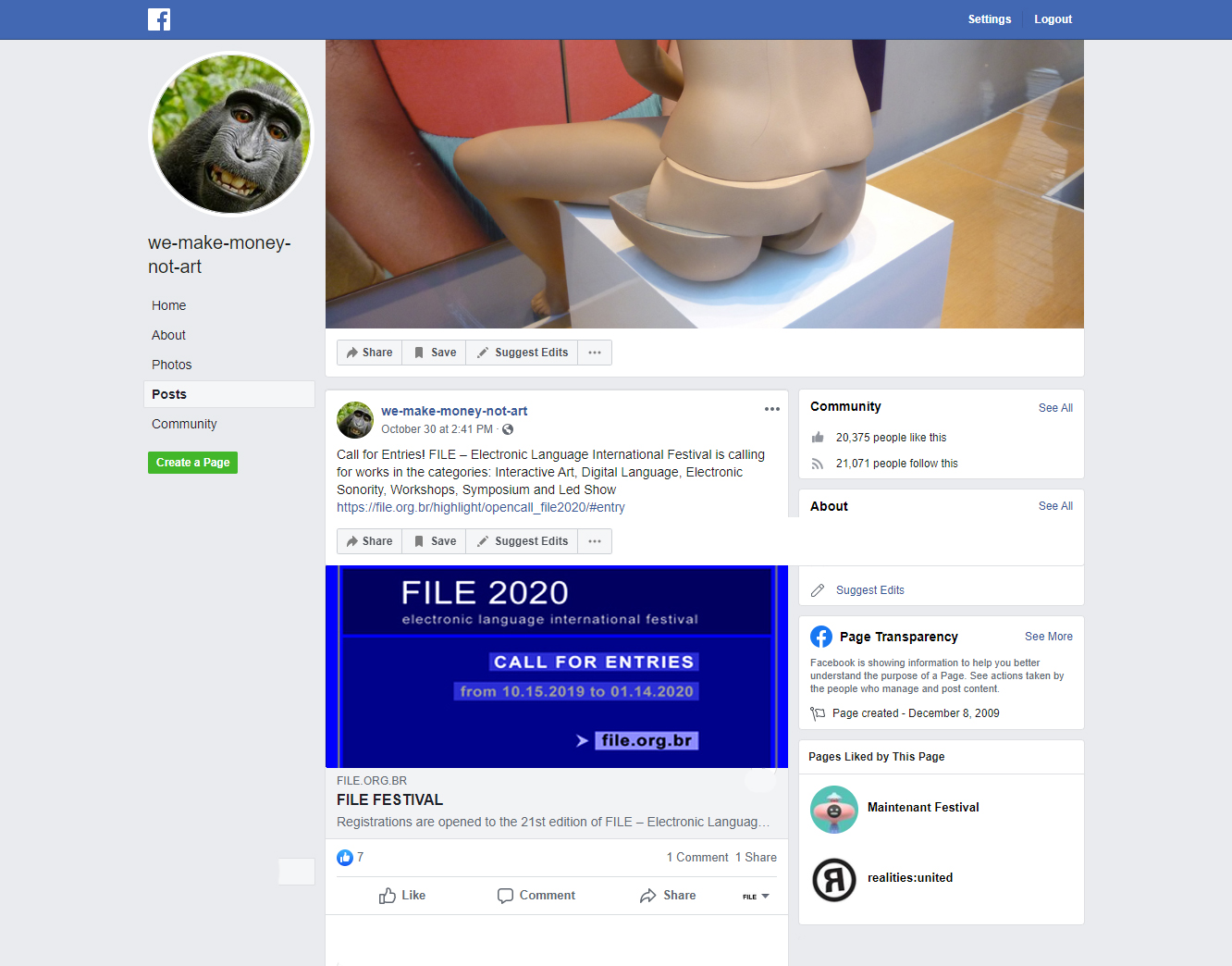Click the blue like reaction icon
The width and height of the screenshot is (1232, 966).
tap(345, 858)
